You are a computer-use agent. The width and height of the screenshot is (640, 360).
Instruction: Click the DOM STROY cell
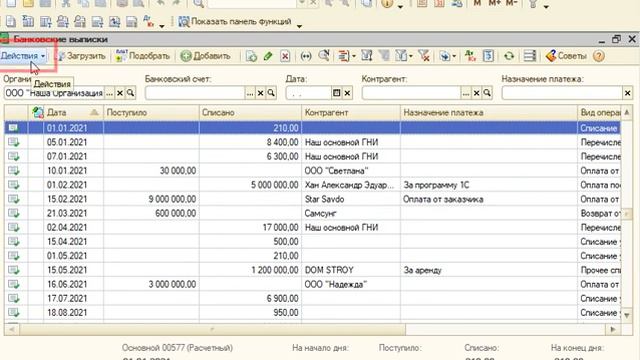point(351,270)
